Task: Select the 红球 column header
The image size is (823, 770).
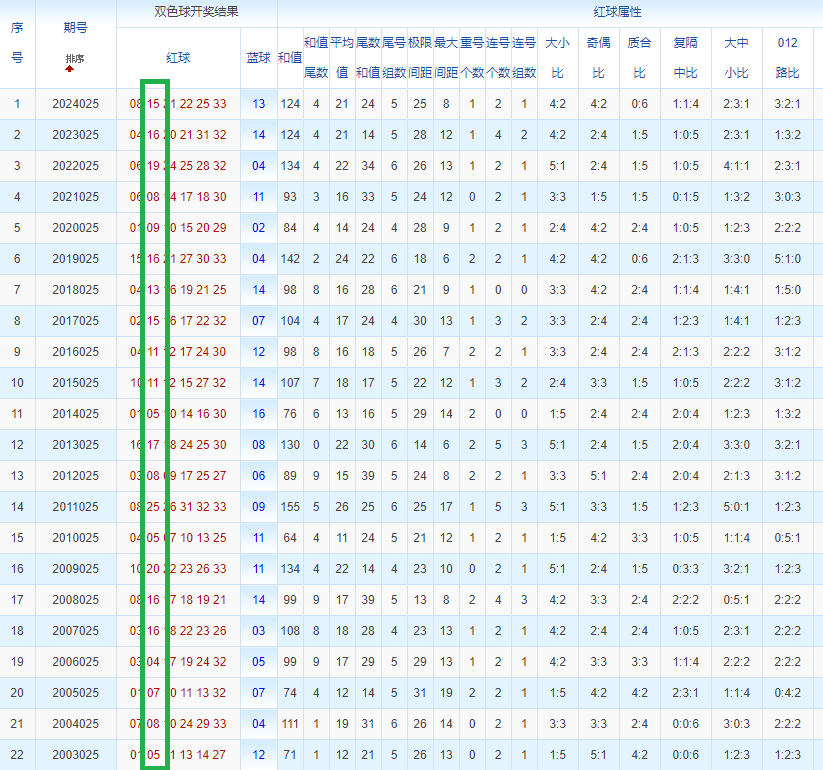Action: coord(178,58)
